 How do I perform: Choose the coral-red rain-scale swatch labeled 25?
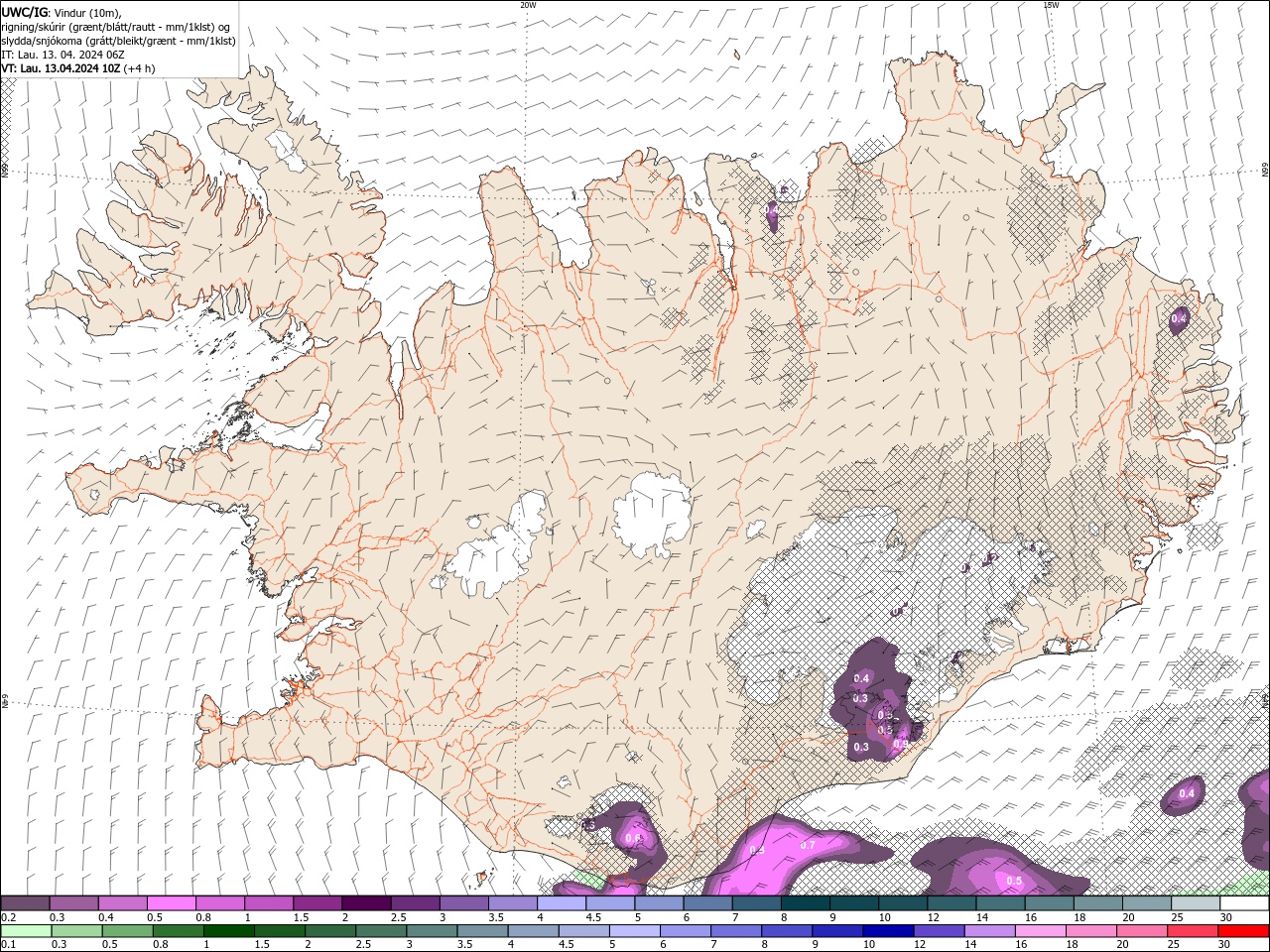pos(1192,931)
